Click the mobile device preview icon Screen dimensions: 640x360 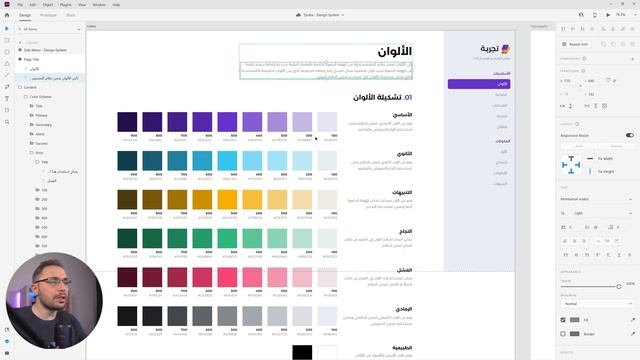pos(595,15)
